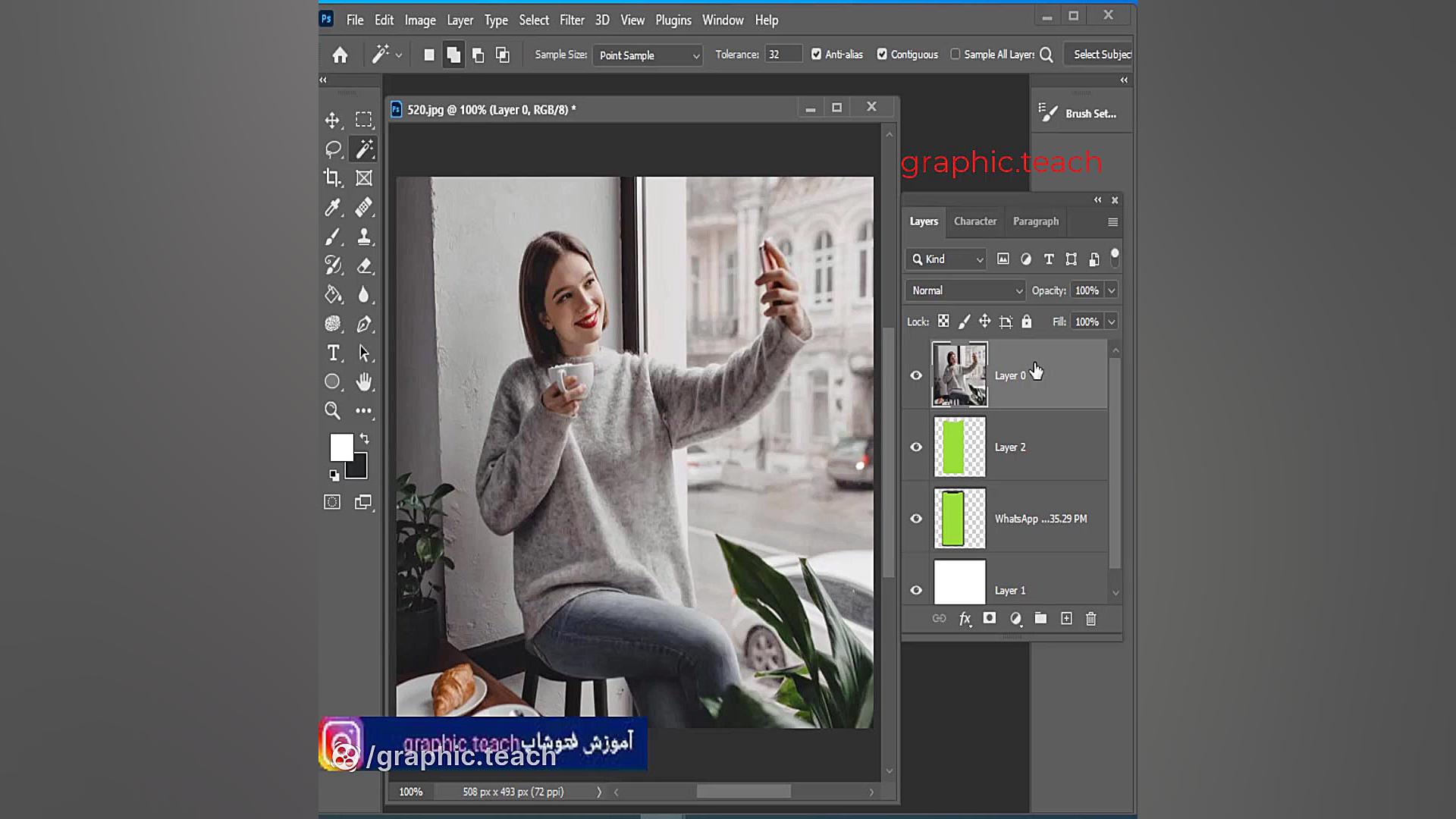Select the Horizontal Type tool

[x=332, y=353]
